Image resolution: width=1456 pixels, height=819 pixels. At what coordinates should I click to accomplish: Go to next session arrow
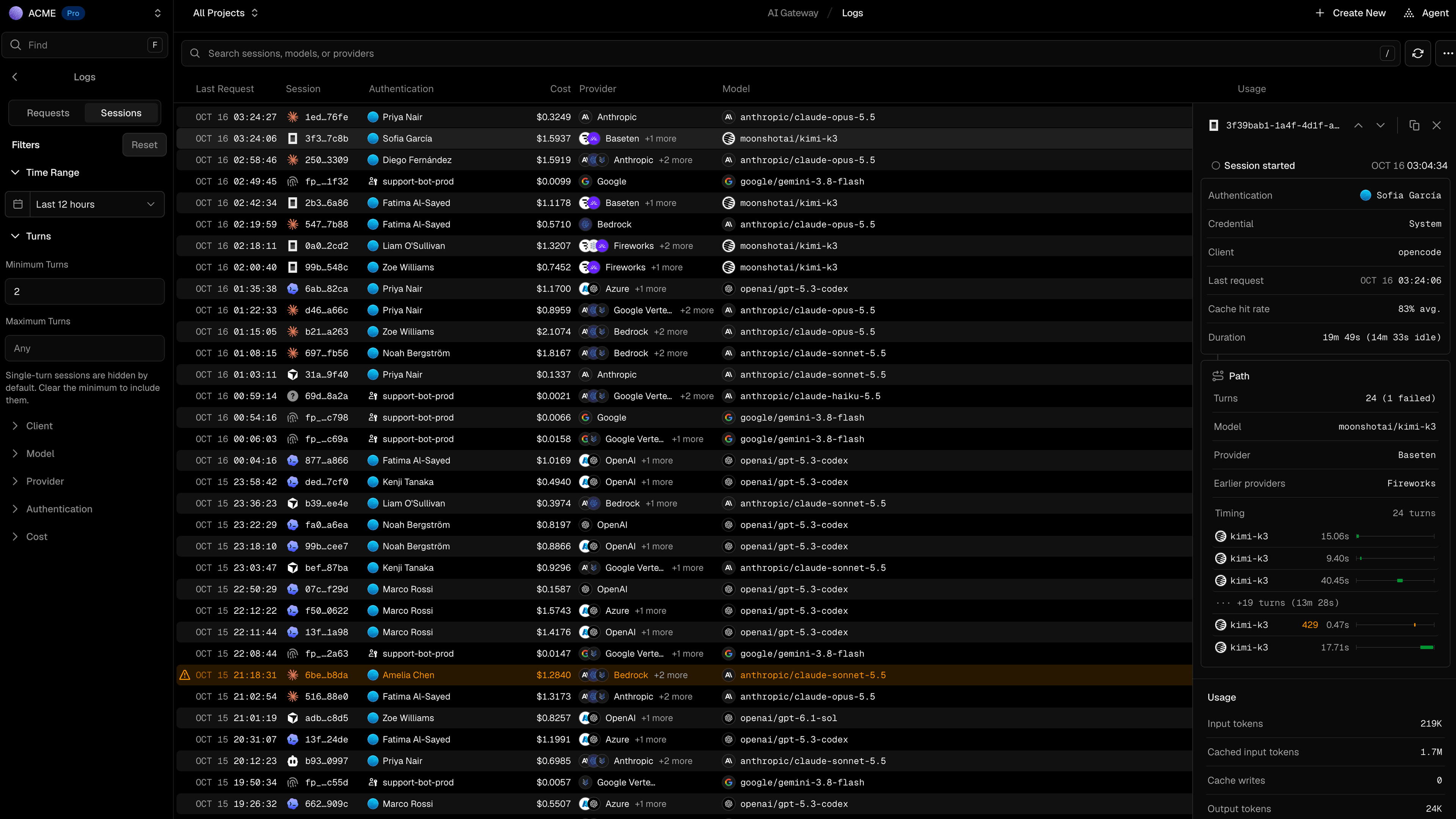1380,125
